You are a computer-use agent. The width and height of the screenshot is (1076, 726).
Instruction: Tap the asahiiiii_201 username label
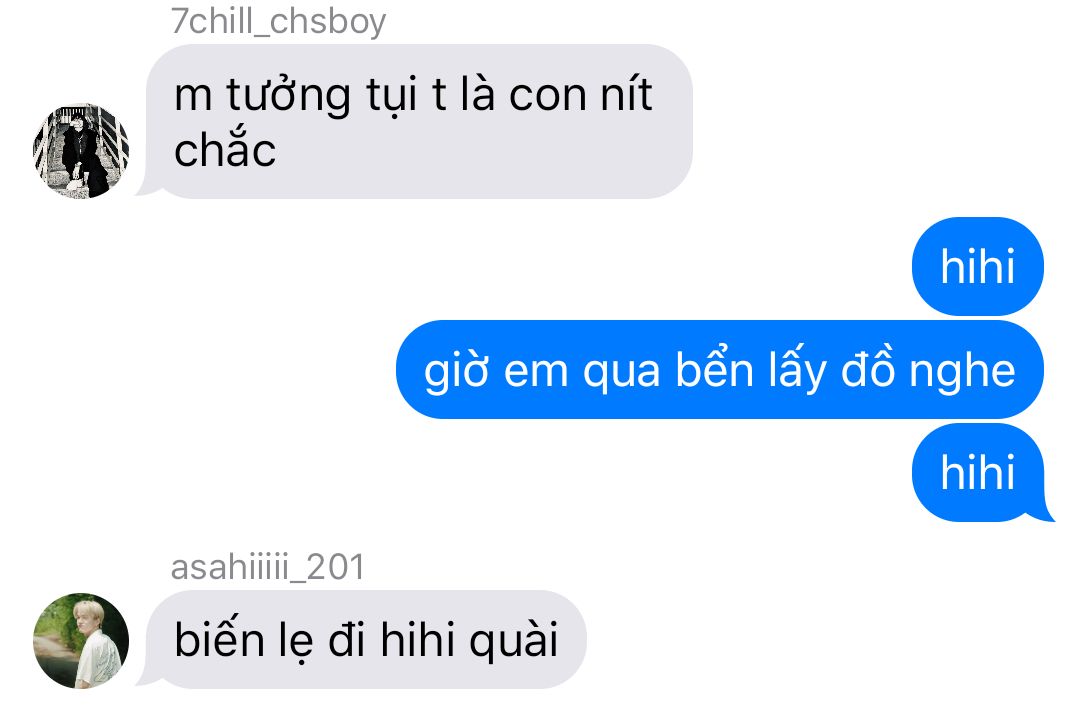[268, 567]
